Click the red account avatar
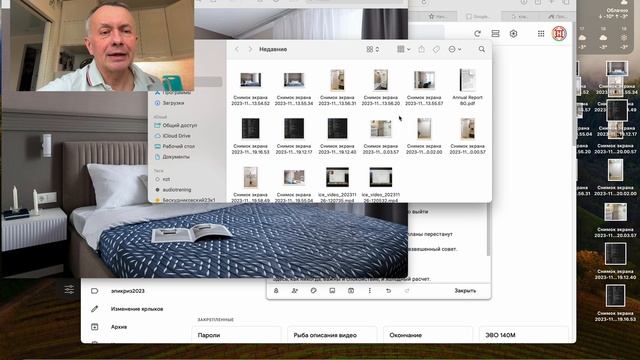 tap(559, 33)
